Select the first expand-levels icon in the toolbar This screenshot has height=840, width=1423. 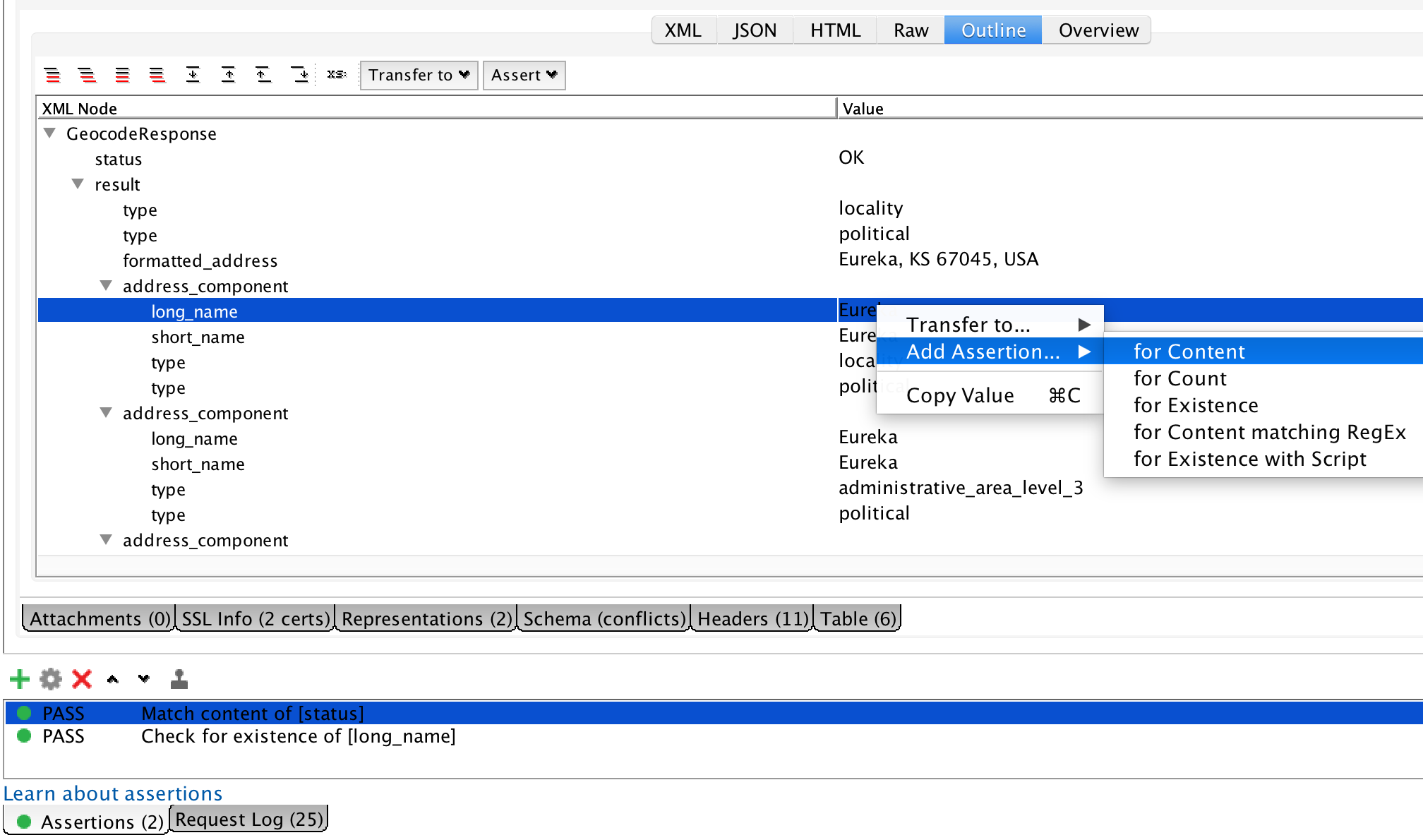coord(52,75)
